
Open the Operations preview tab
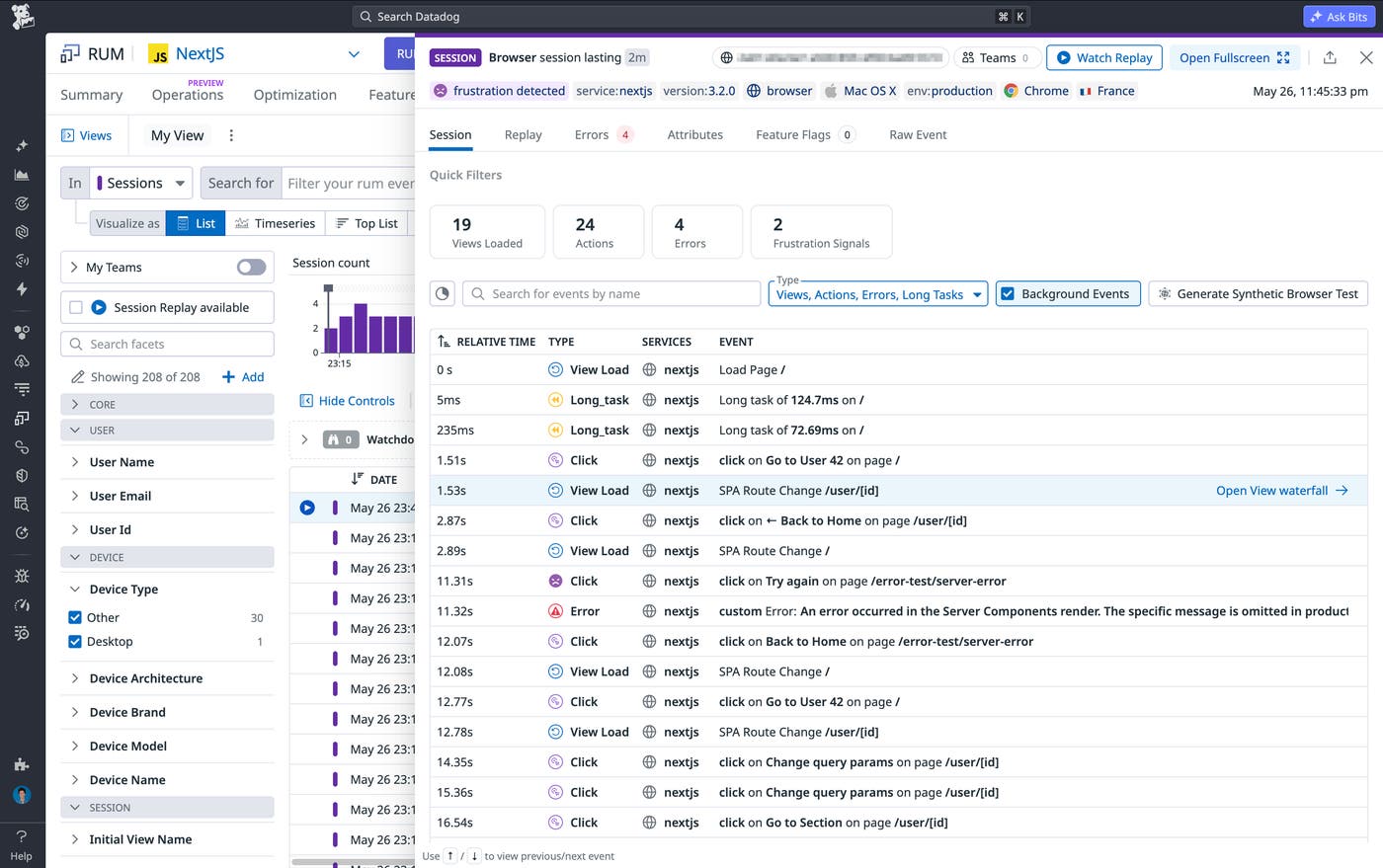(188, 95)
